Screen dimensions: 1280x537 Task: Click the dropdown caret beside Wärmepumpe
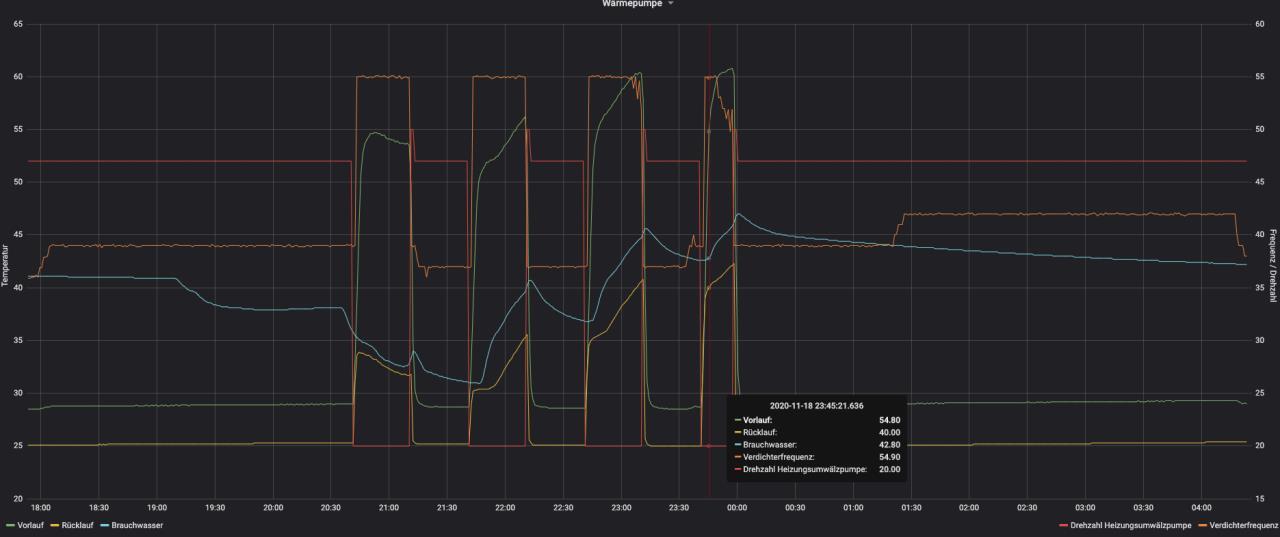(671, 4)
